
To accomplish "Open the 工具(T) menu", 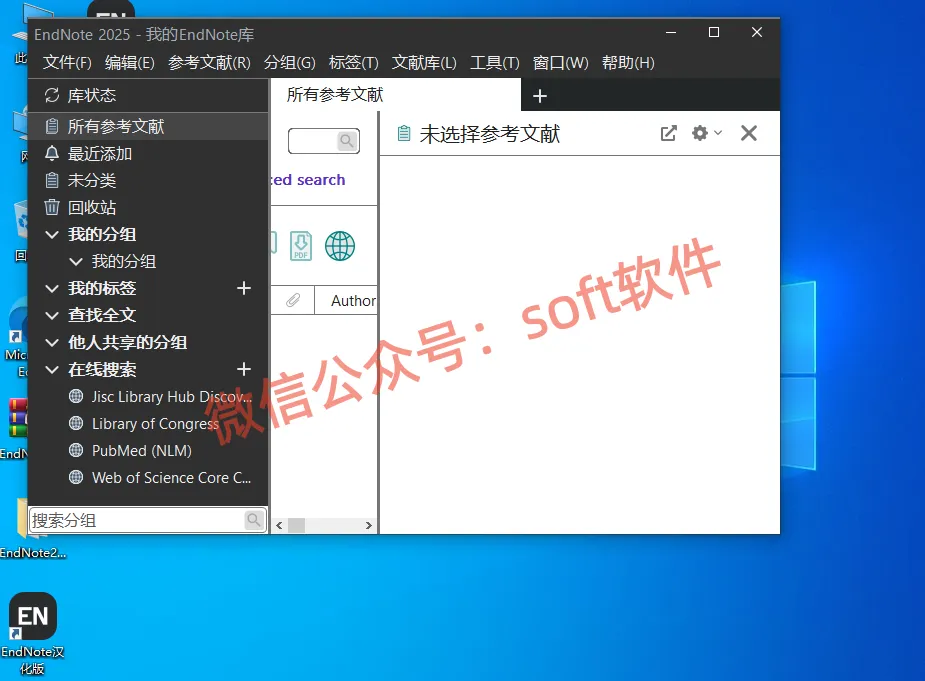I will (494, 63).
